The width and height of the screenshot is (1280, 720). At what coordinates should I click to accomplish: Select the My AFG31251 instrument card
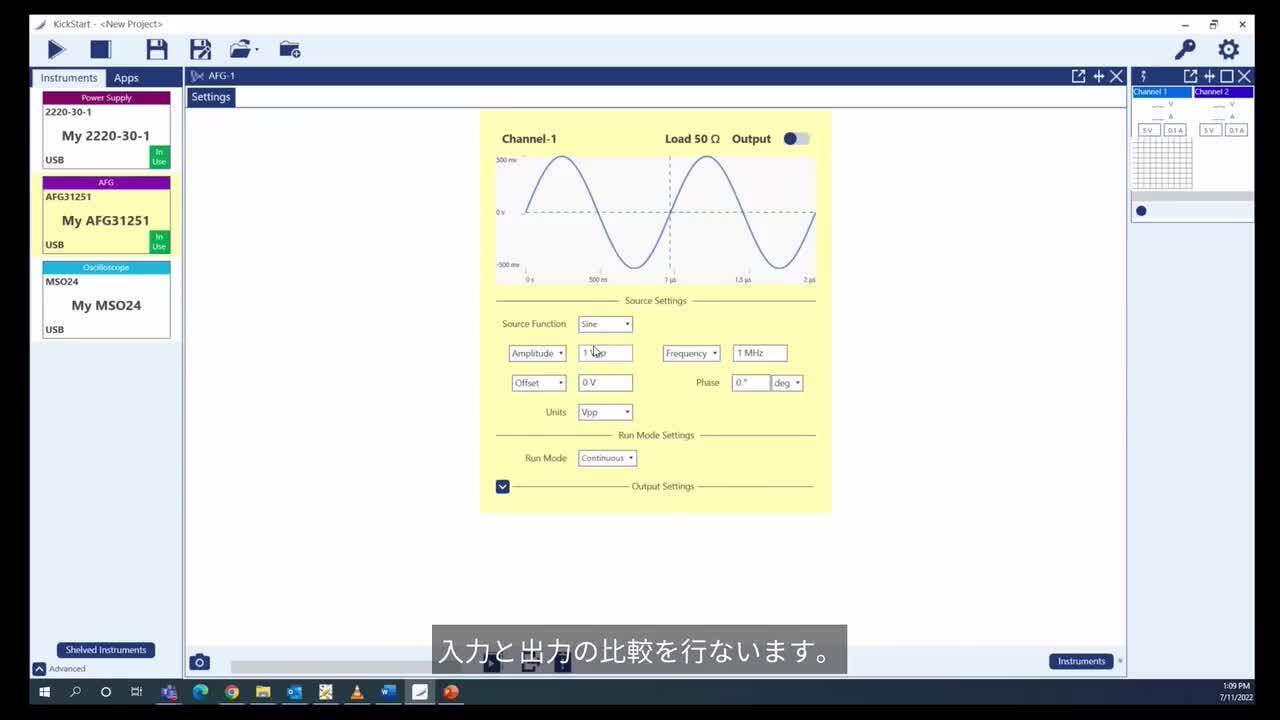106,215
